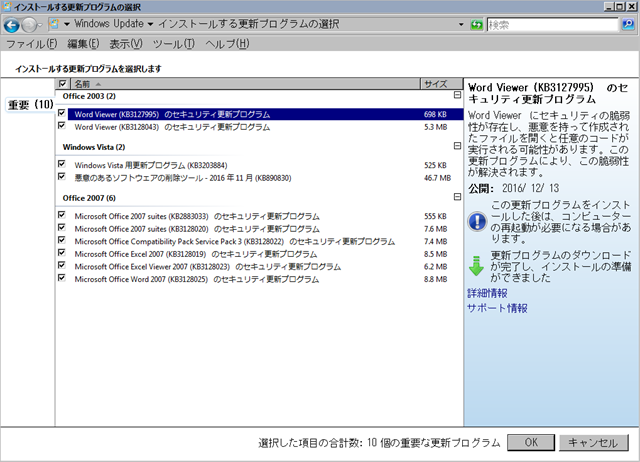Uncheck Word Viewer (KB3128043) update
Viewport: 640px width, 462px height.
coord(62,125)
